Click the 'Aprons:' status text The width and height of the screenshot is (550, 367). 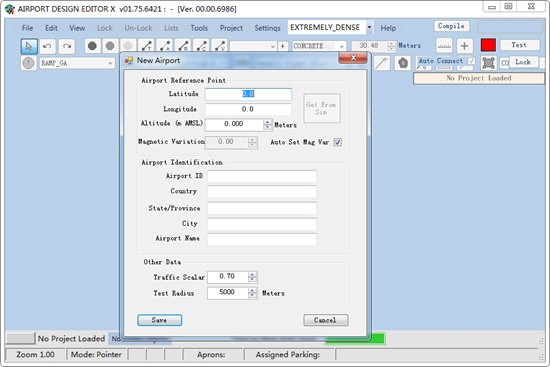coord(211,355)
